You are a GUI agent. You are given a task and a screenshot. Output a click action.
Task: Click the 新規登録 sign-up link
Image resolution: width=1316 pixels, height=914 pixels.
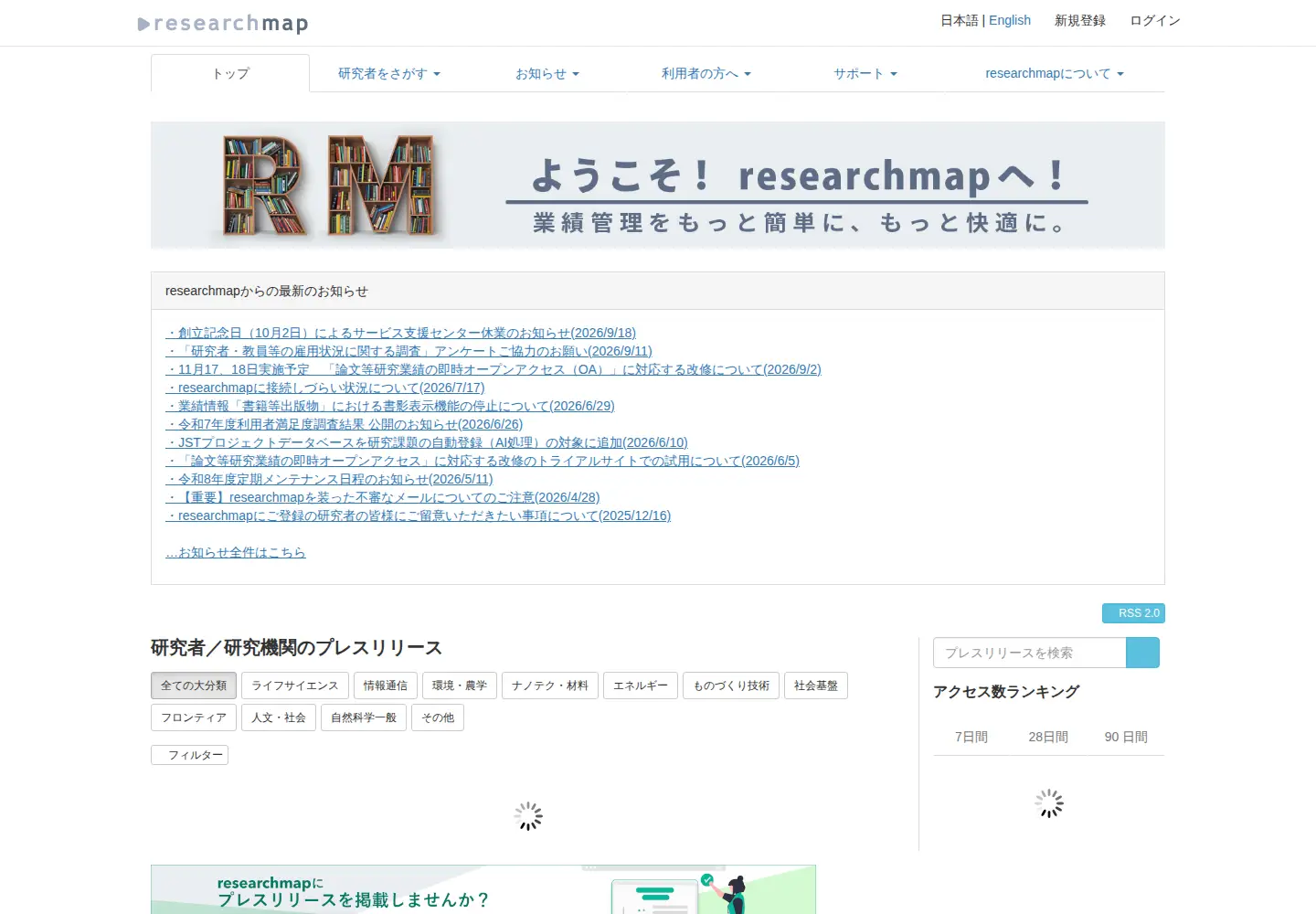1080,20
